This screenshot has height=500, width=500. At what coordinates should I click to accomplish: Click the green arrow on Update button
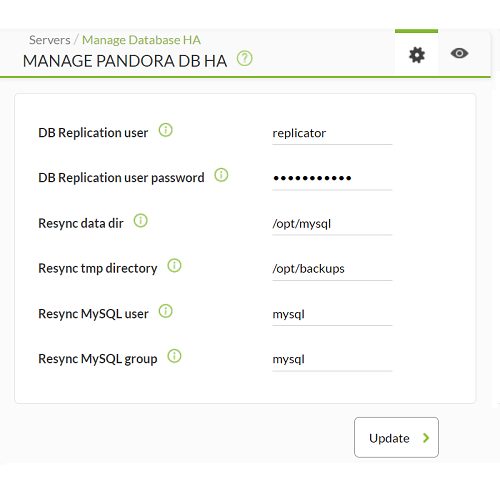426,438
